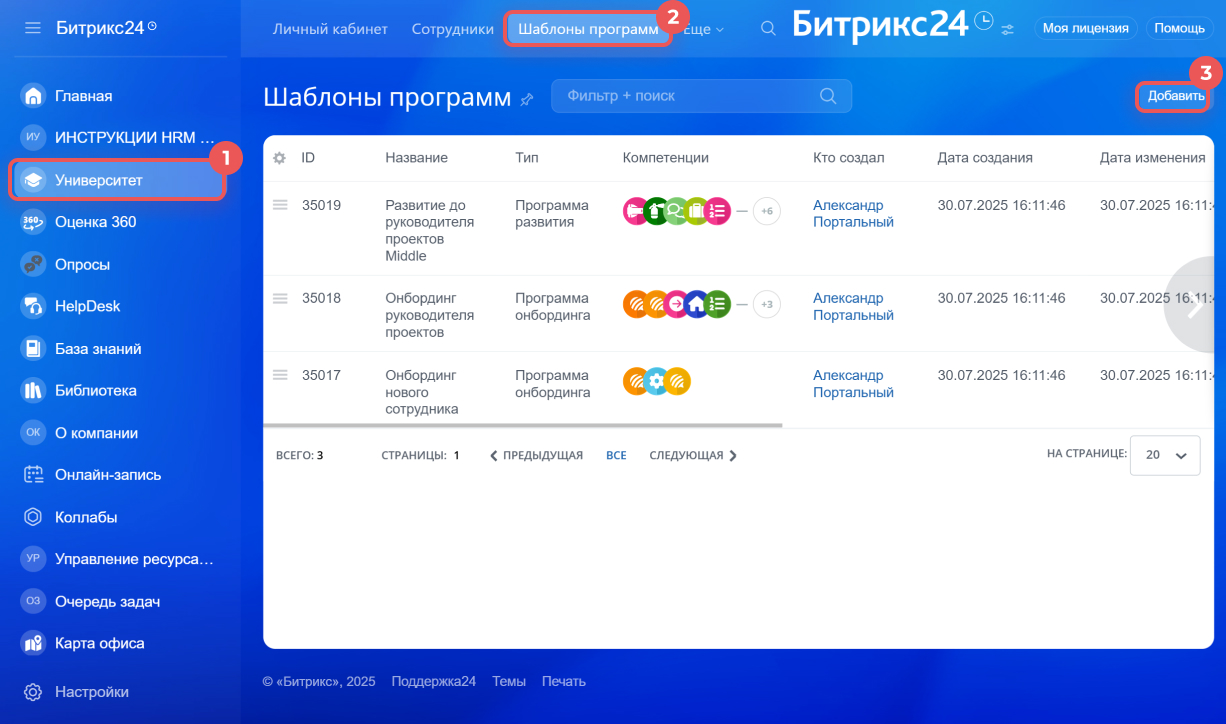Pin the Шаблоны программ page

[527, 99]
